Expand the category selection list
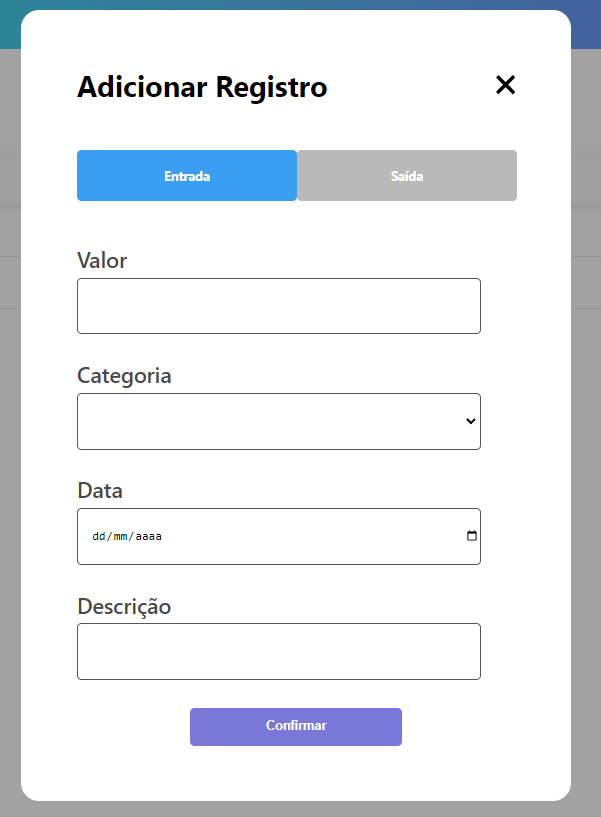The image size is (601, 817). [x=278, y=421]
